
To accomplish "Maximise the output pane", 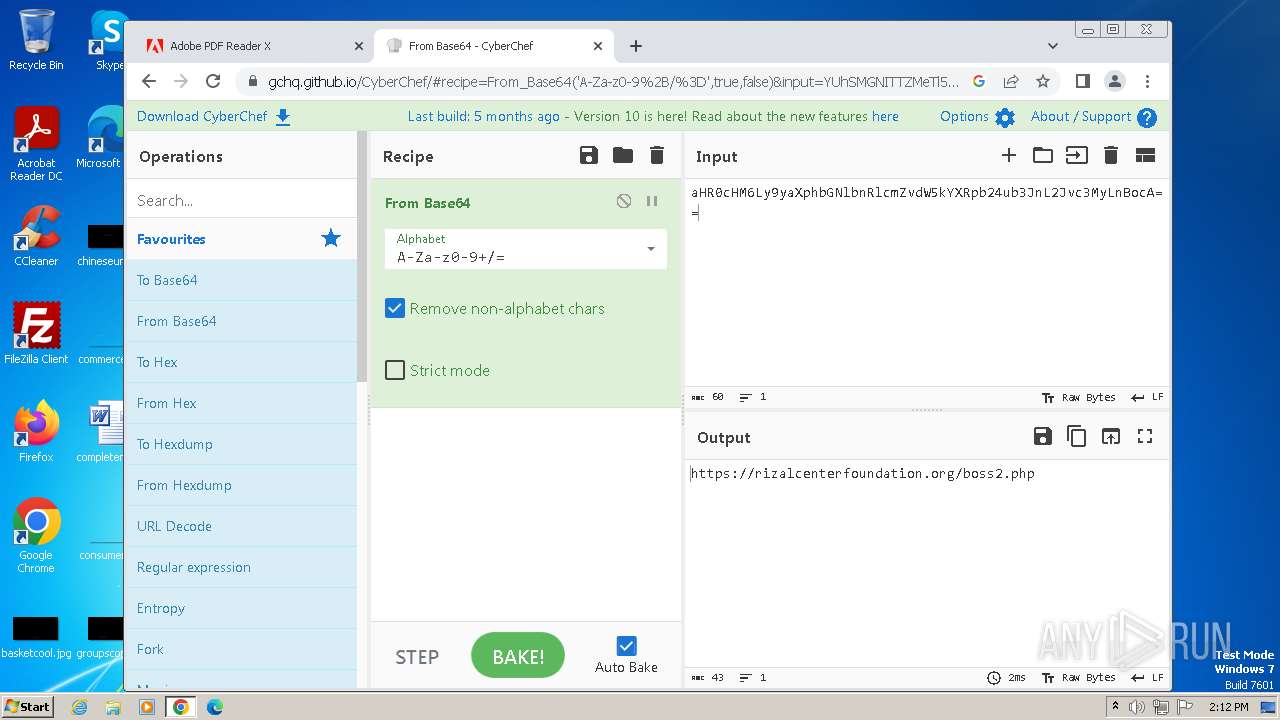I will pyautogui.click(x=1145, y=436).
